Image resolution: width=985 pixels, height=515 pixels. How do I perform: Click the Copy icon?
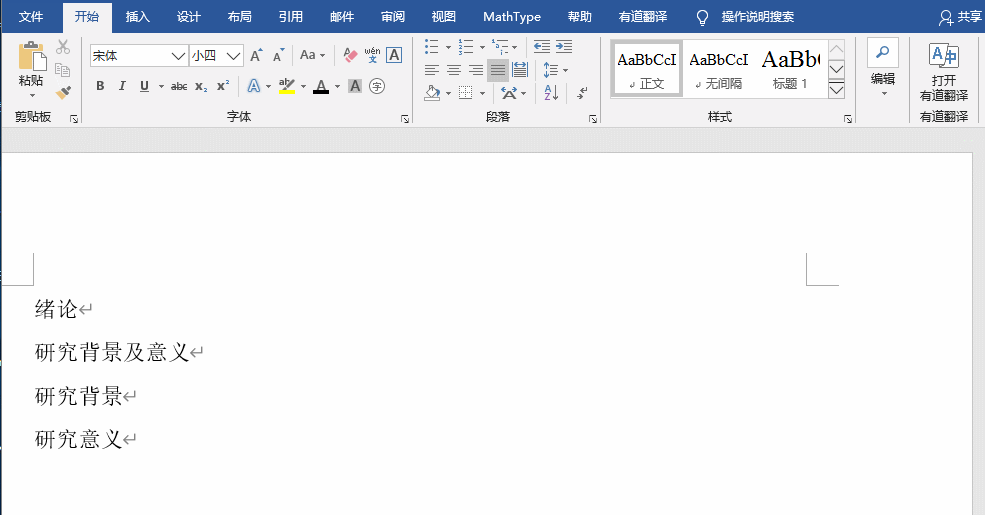pyautogui.click(x=62, y=70)
